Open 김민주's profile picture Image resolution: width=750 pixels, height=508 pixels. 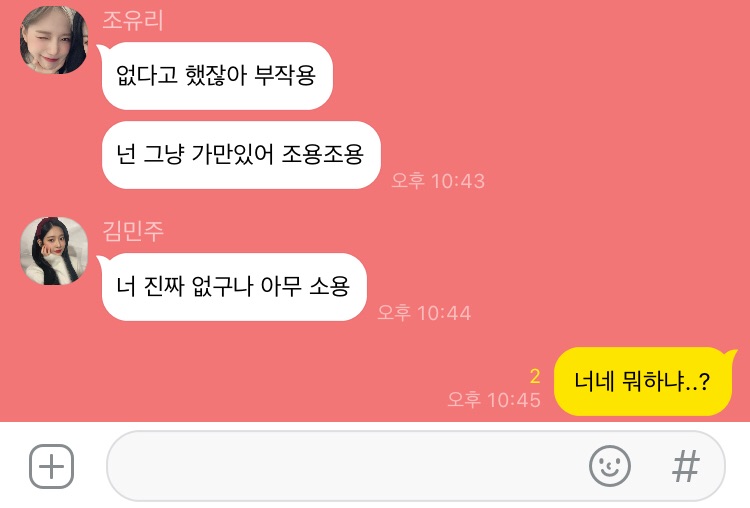pyautogui.click(x=54, y=251)
